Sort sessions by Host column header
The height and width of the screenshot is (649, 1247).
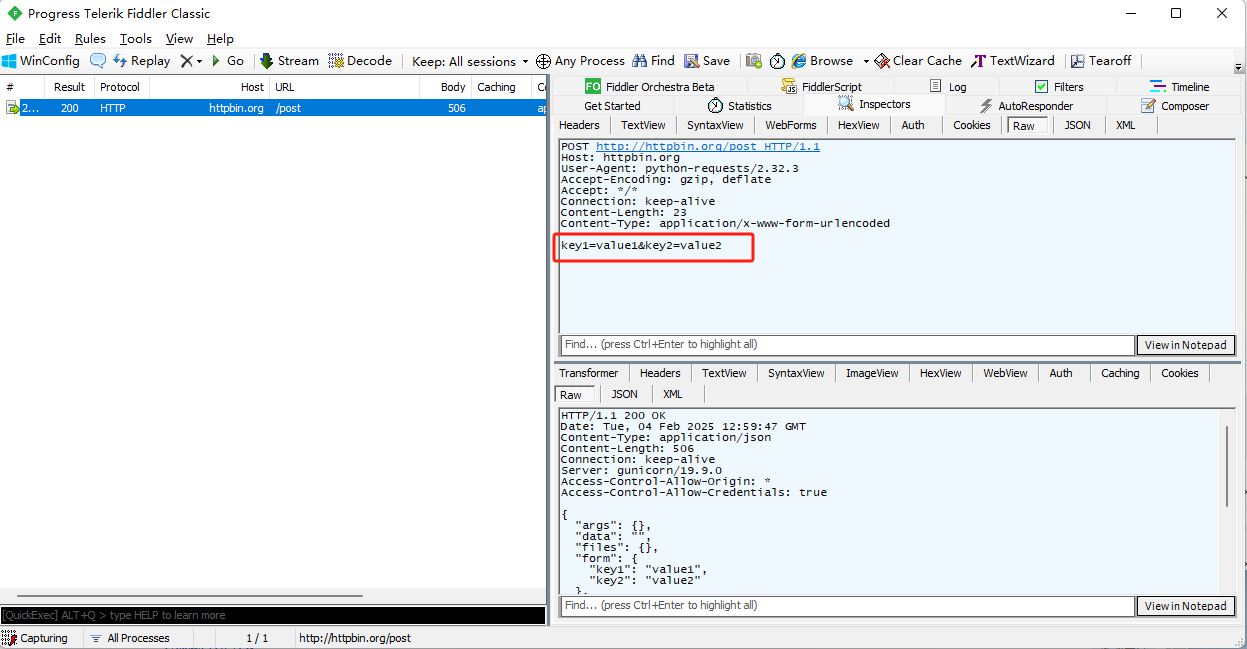coord(209,87)
